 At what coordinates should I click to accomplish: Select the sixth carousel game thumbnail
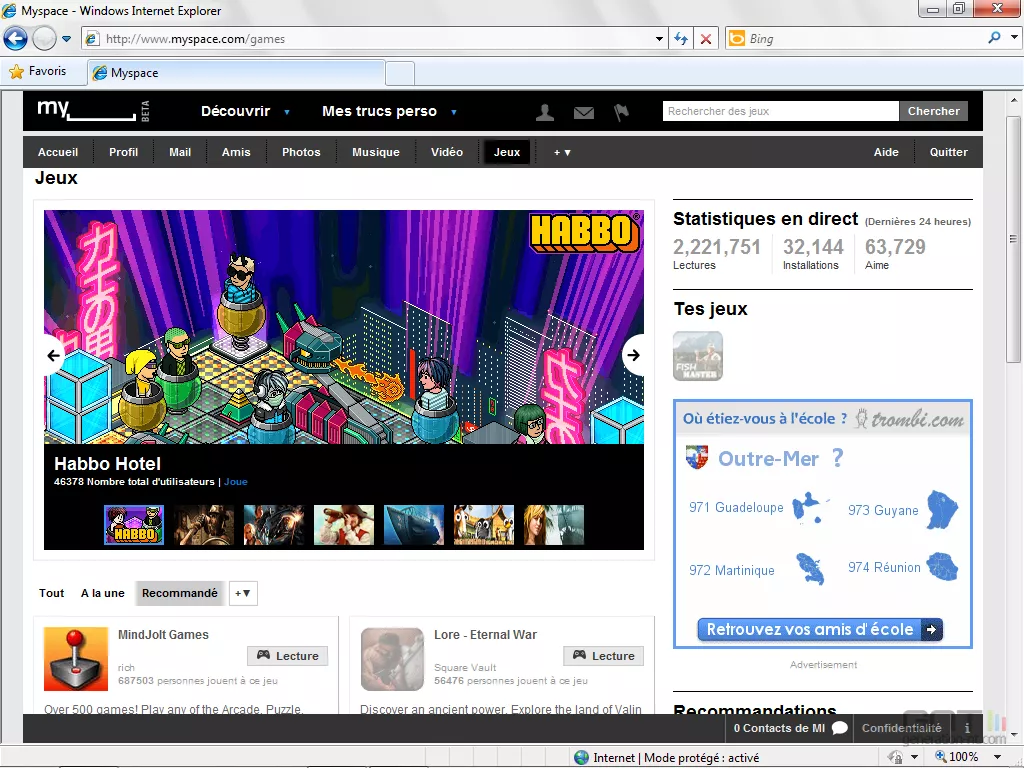(x=483, y=524)
